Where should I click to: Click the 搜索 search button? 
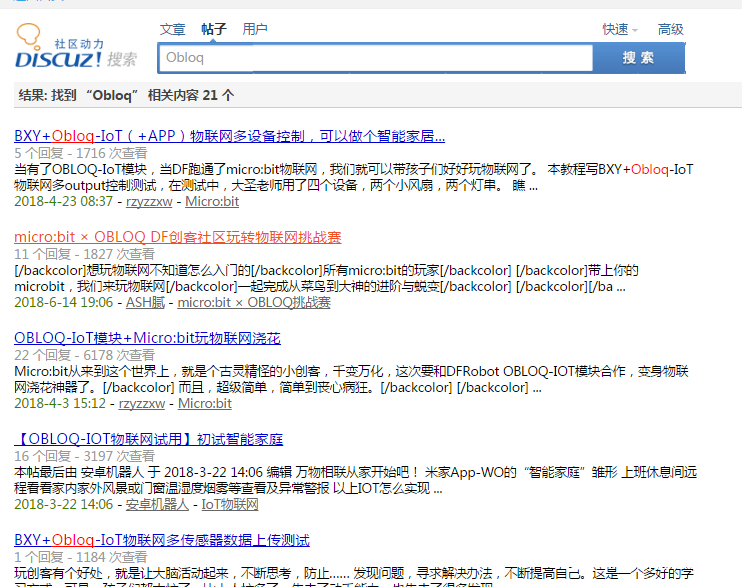point(638,58)
